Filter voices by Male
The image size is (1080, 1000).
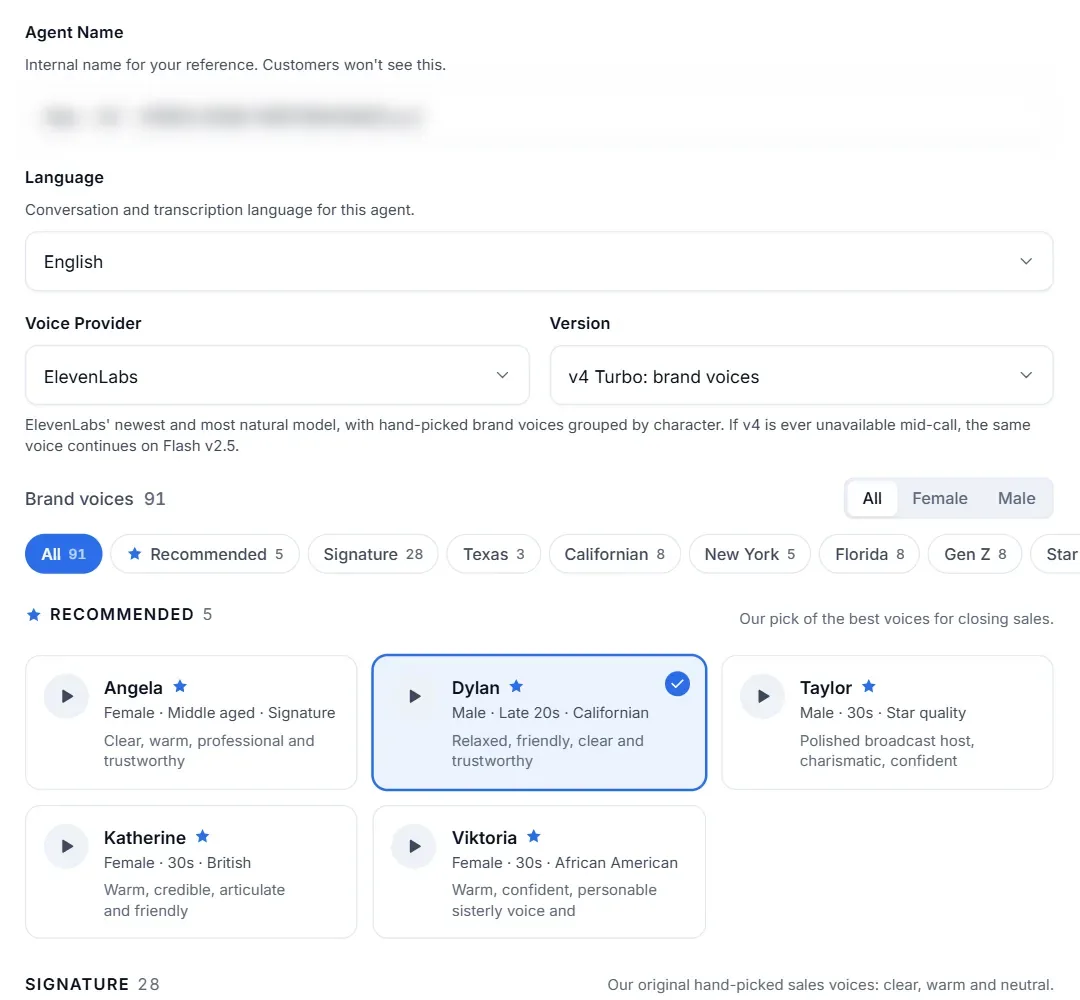tap(1016, 498)
